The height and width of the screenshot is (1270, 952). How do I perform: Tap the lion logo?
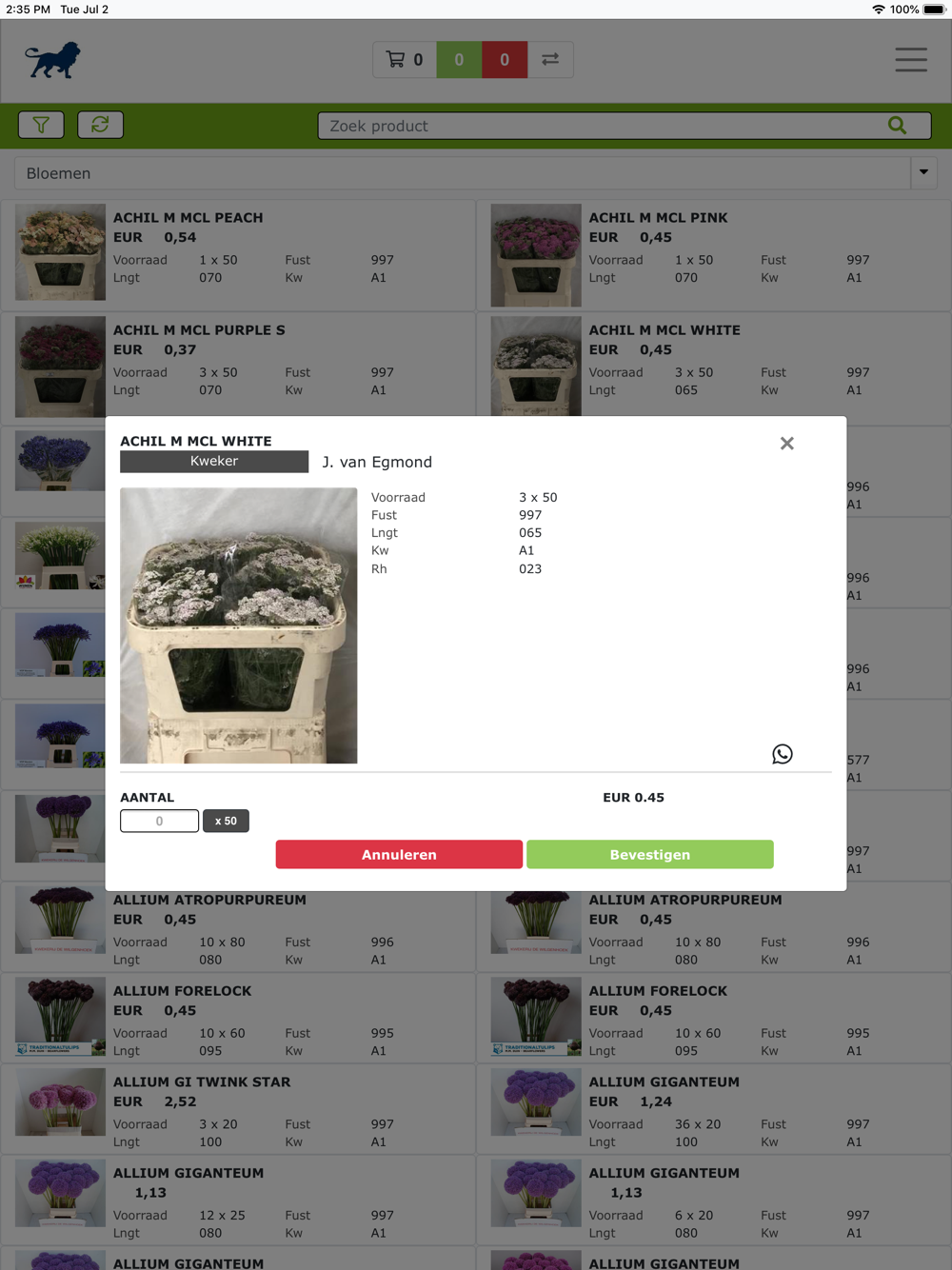[52, 60]
